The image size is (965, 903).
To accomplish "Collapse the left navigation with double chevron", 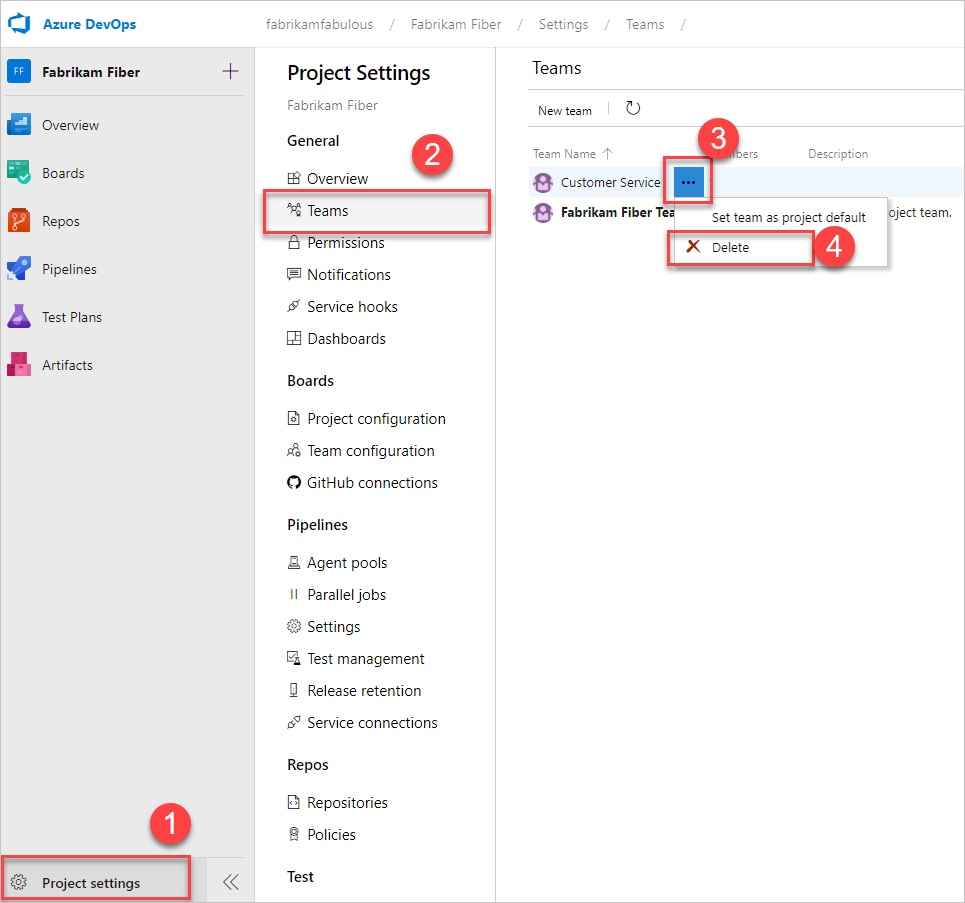I will click(x=231, y=882).
